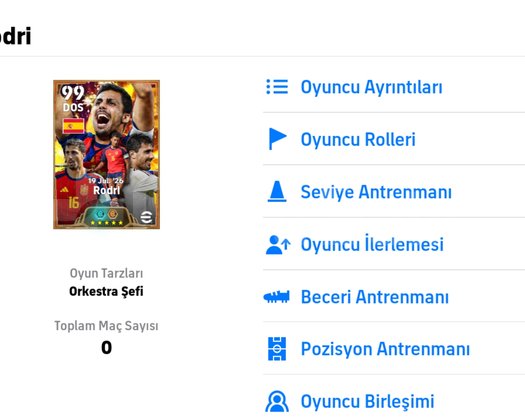
Task: Tap the Rodri player card image
Action: click(106, 154)
